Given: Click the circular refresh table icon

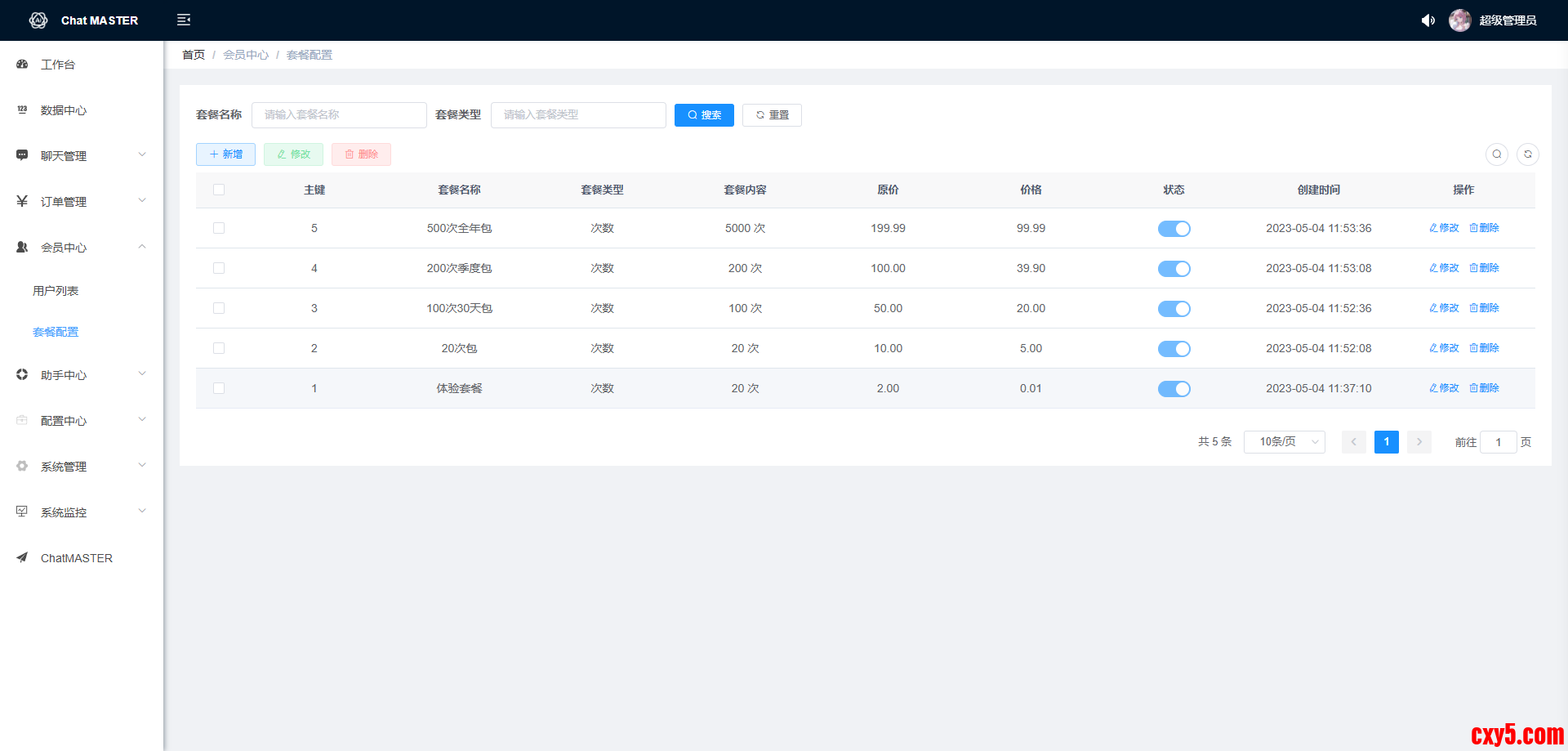Looking at the screenshot, I should [x=1527, y=154].
